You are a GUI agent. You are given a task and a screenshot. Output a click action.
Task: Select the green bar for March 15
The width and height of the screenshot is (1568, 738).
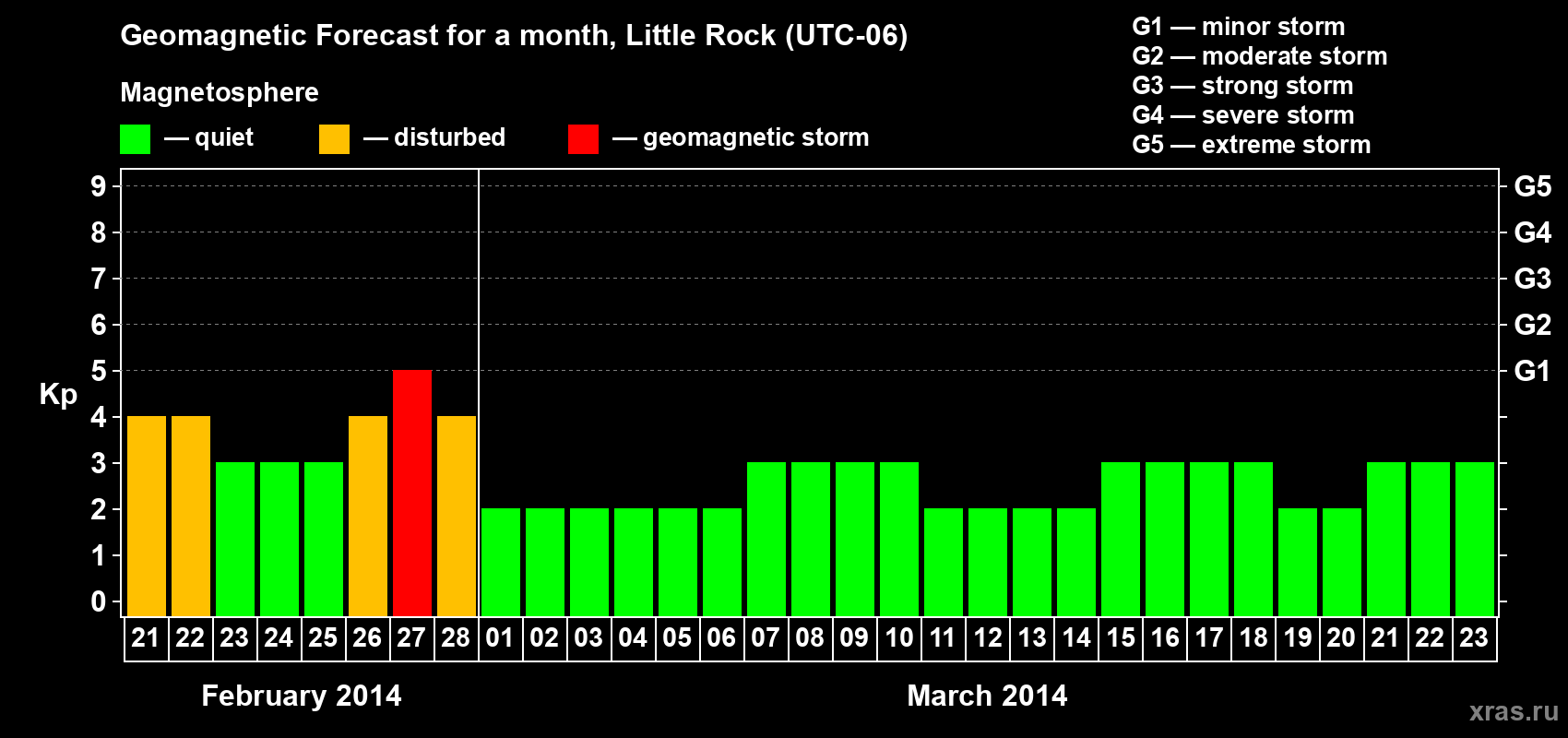point(1121,539)
